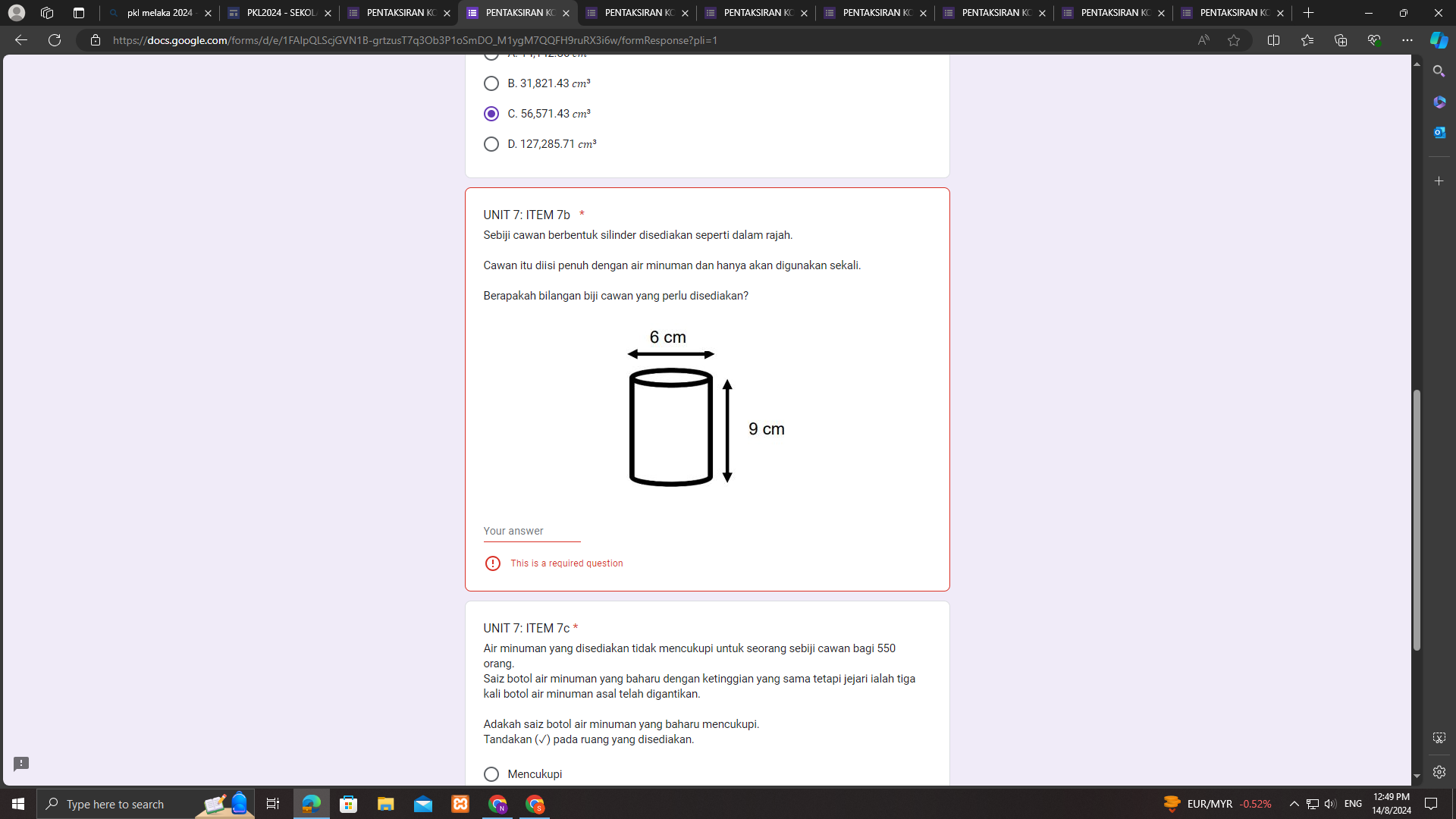Screen dimensions: 1456x819
Task: Switch to 'pkl melaka 2024' tab
Action: [159, 13]
